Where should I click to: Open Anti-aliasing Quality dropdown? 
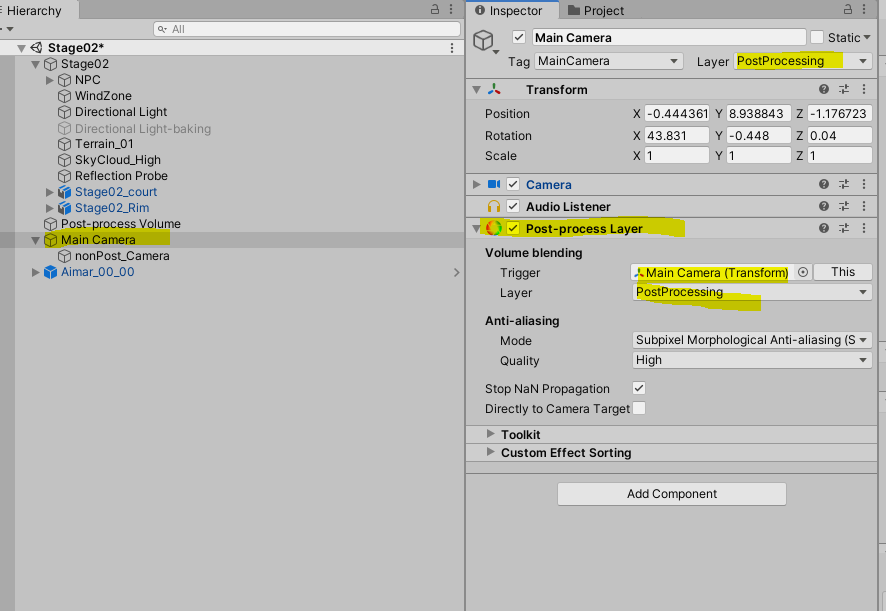click(752, 360)
